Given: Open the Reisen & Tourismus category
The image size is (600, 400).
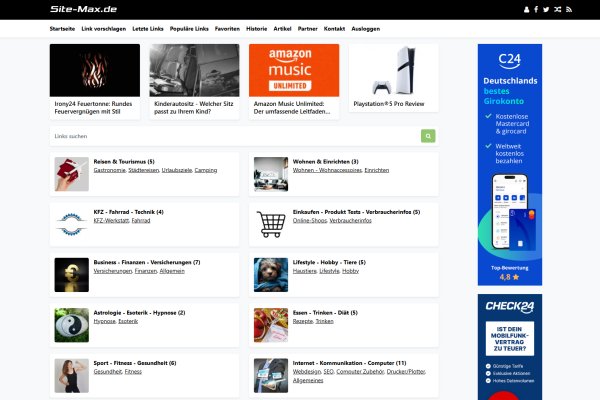Looking at the screenshot, I should [123, 161].
